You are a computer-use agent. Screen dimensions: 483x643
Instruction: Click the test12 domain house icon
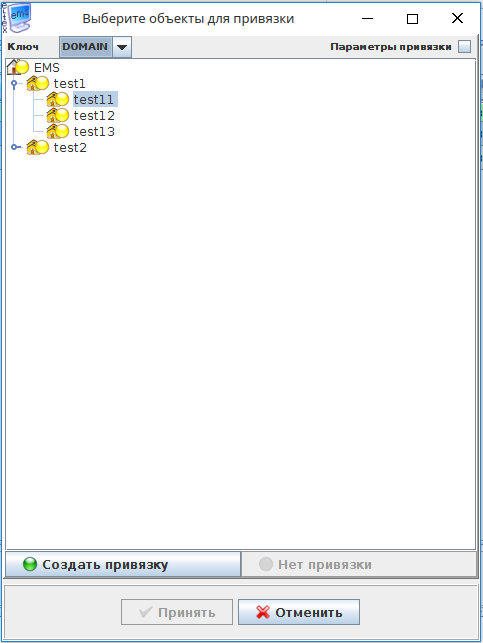pos(57,115)
